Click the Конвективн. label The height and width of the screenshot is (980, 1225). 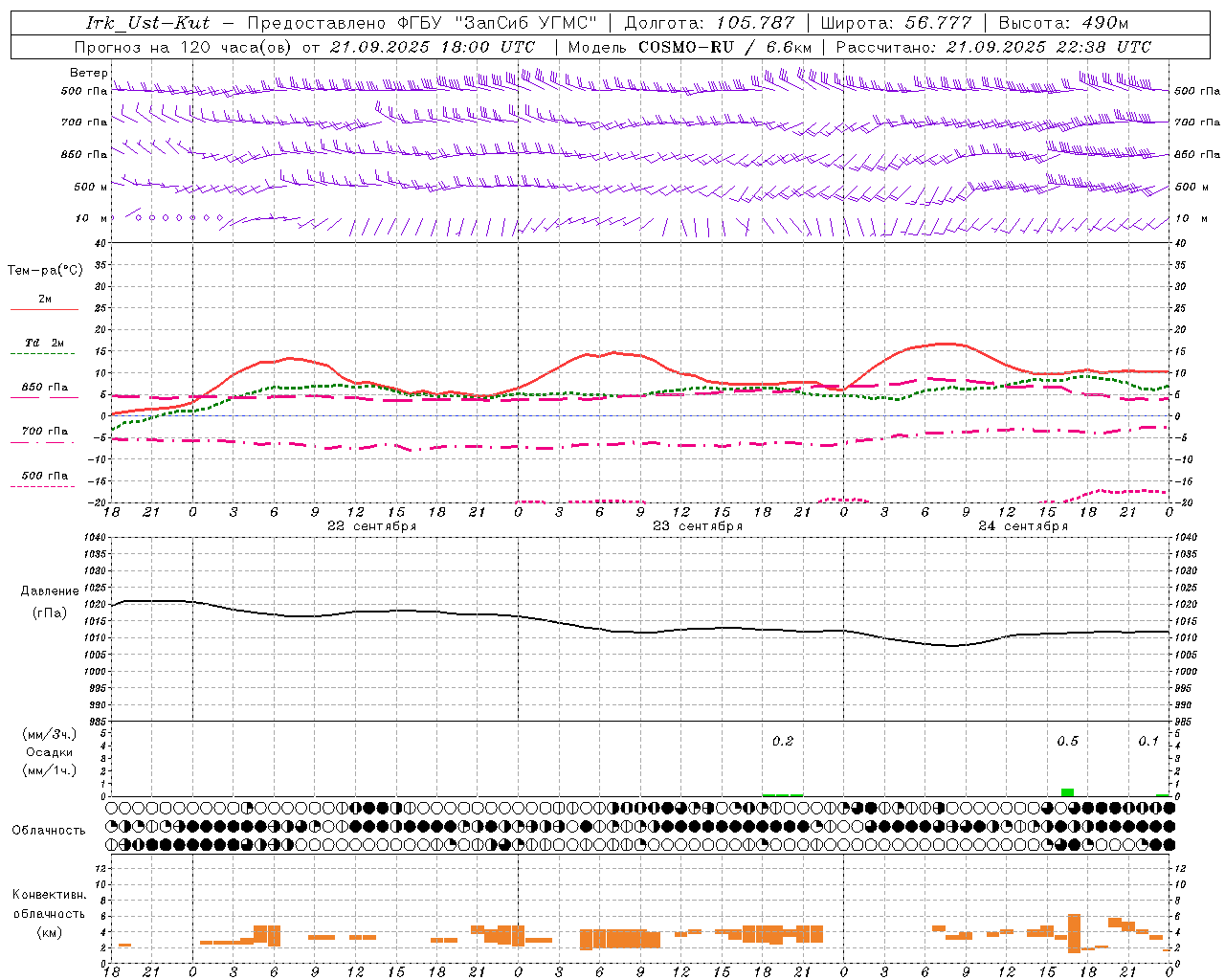pos(49,895)
